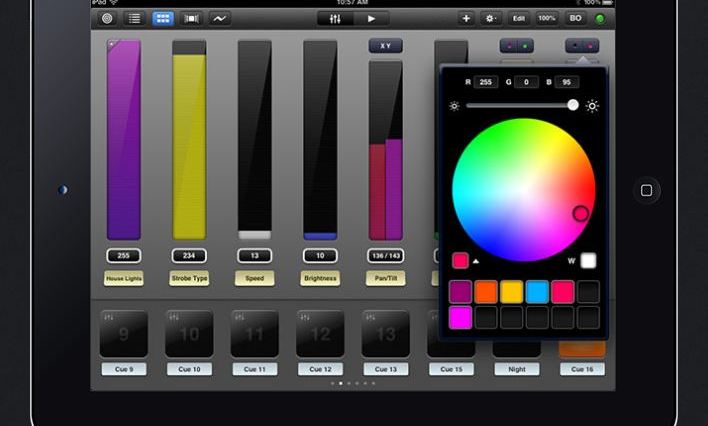The height and width of the screenshot is (426, 708).
Task: Select the white W color swatch
Action: [588, 261]
